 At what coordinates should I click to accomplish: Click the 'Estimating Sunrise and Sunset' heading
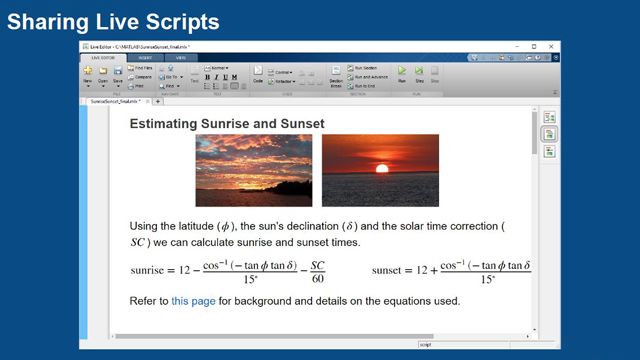point(227,124)
